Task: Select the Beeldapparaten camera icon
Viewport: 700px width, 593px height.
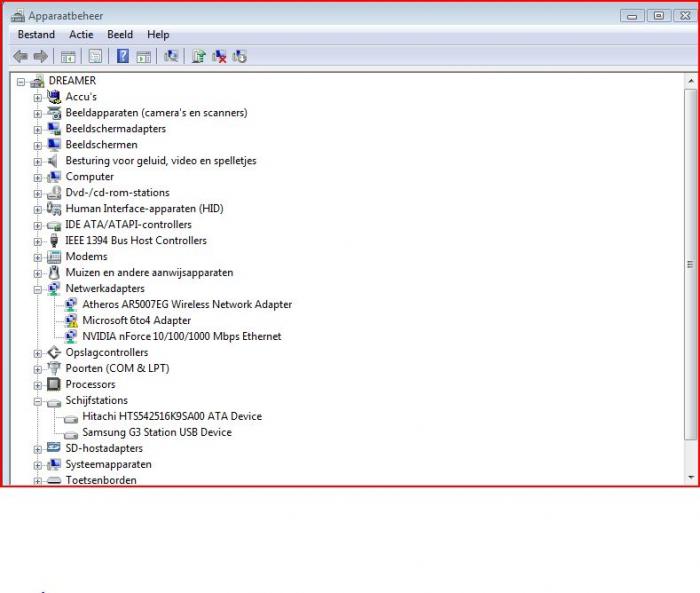Action: click(54, 113)
